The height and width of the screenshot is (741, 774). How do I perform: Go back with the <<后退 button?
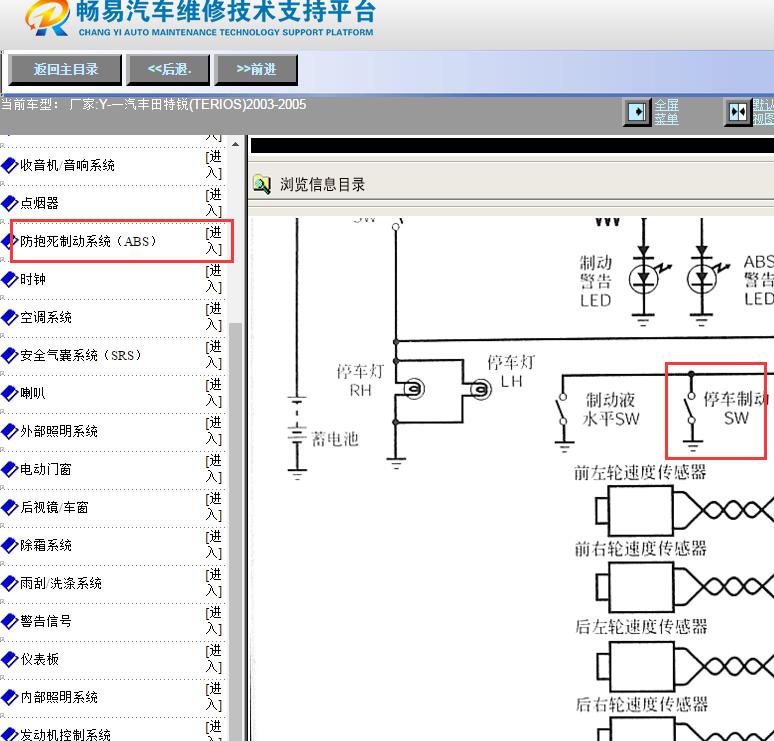pos(168,70)
